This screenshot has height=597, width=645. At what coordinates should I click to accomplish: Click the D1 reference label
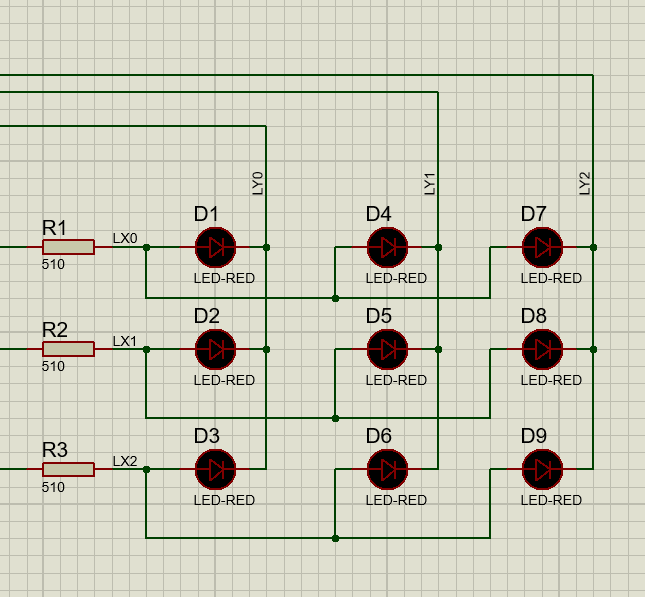click(x=206, y=214)
